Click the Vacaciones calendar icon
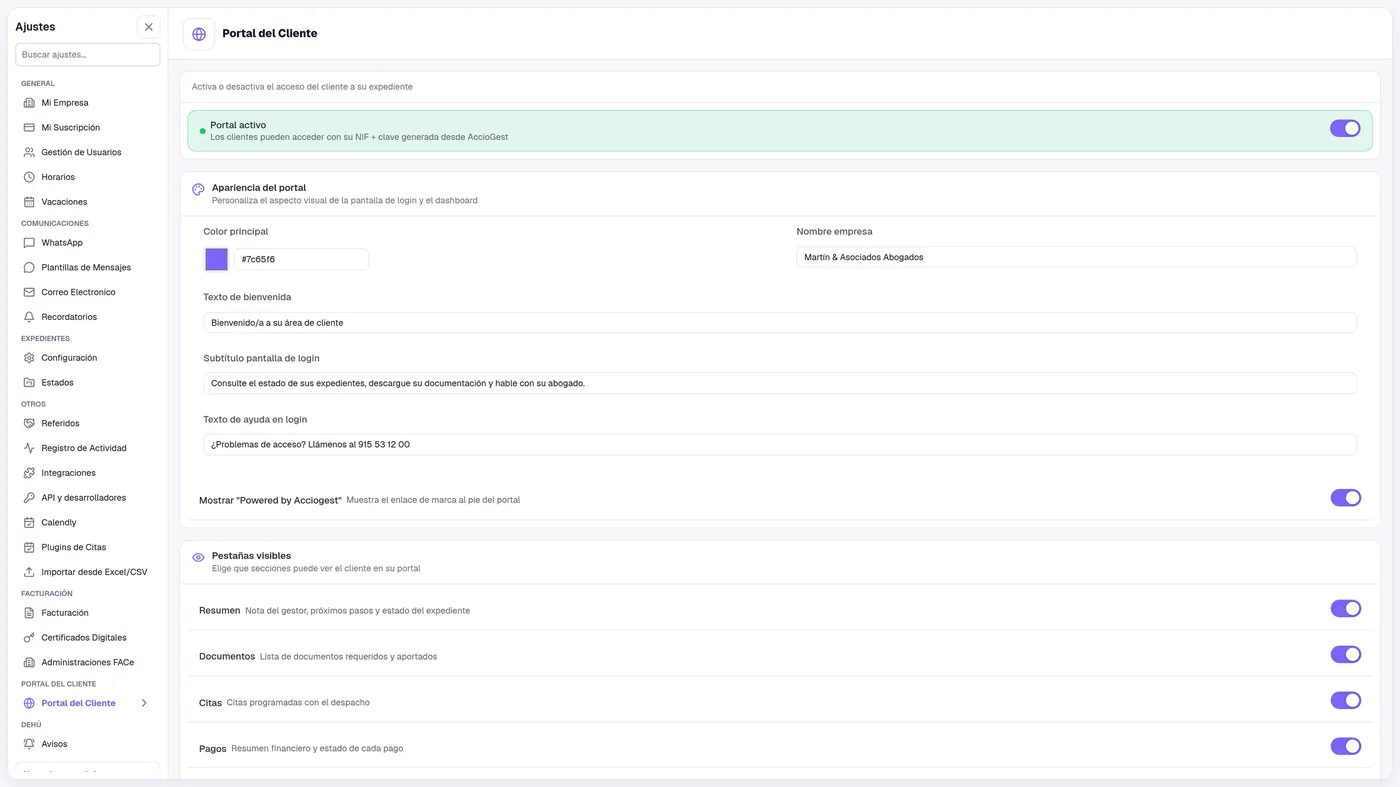1400x787 pixels. click(x=29, y=202)
